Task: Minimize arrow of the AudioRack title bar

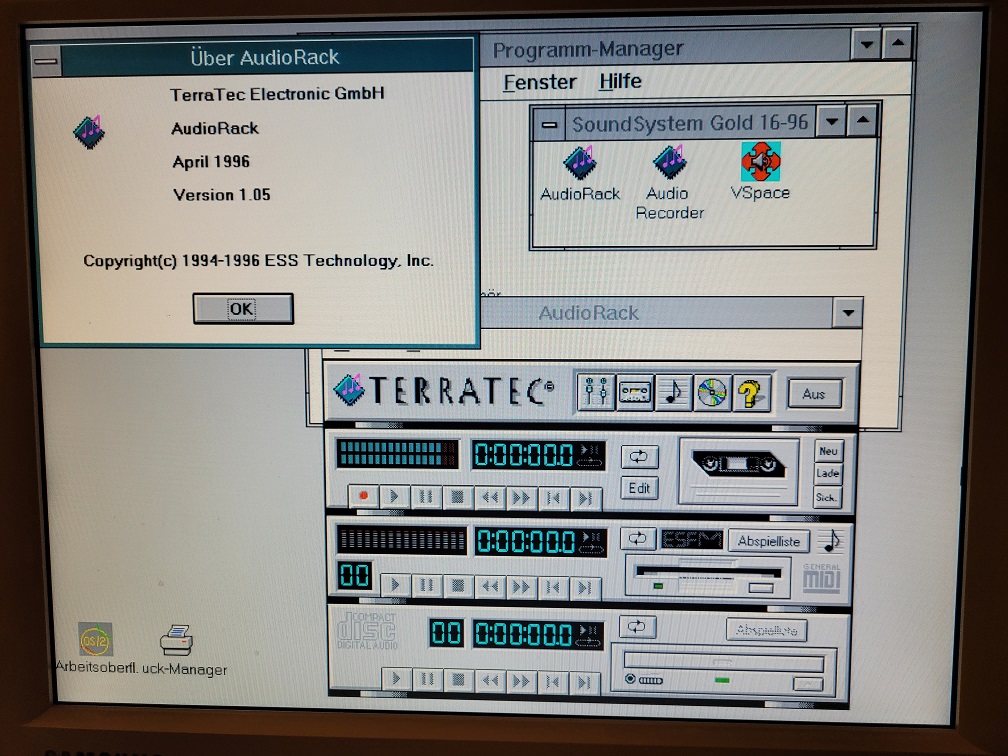Action: [848, 313]
